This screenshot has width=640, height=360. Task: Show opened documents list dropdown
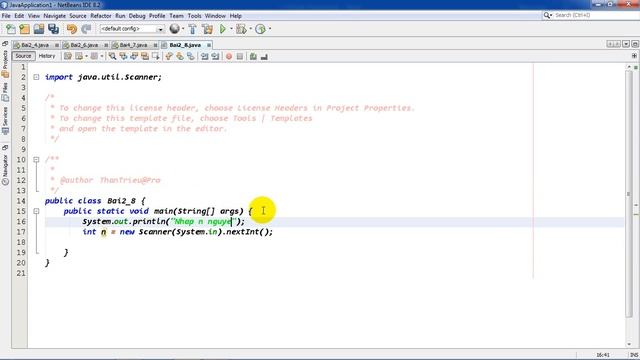(626, 44)
